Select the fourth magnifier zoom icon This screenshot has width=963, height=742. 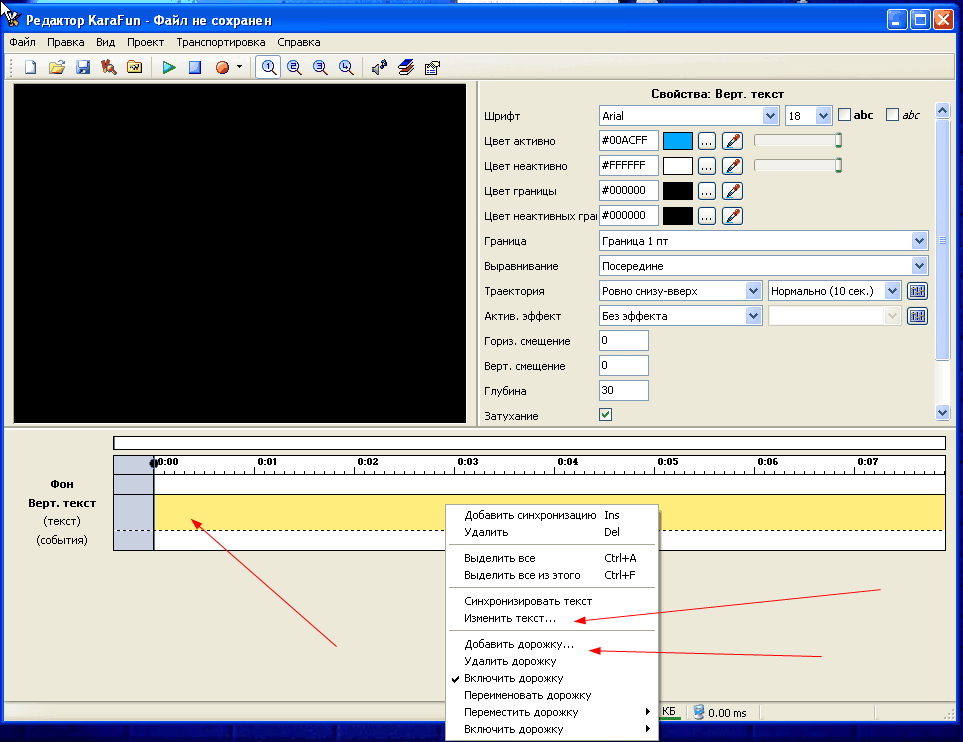coord(346,68)
